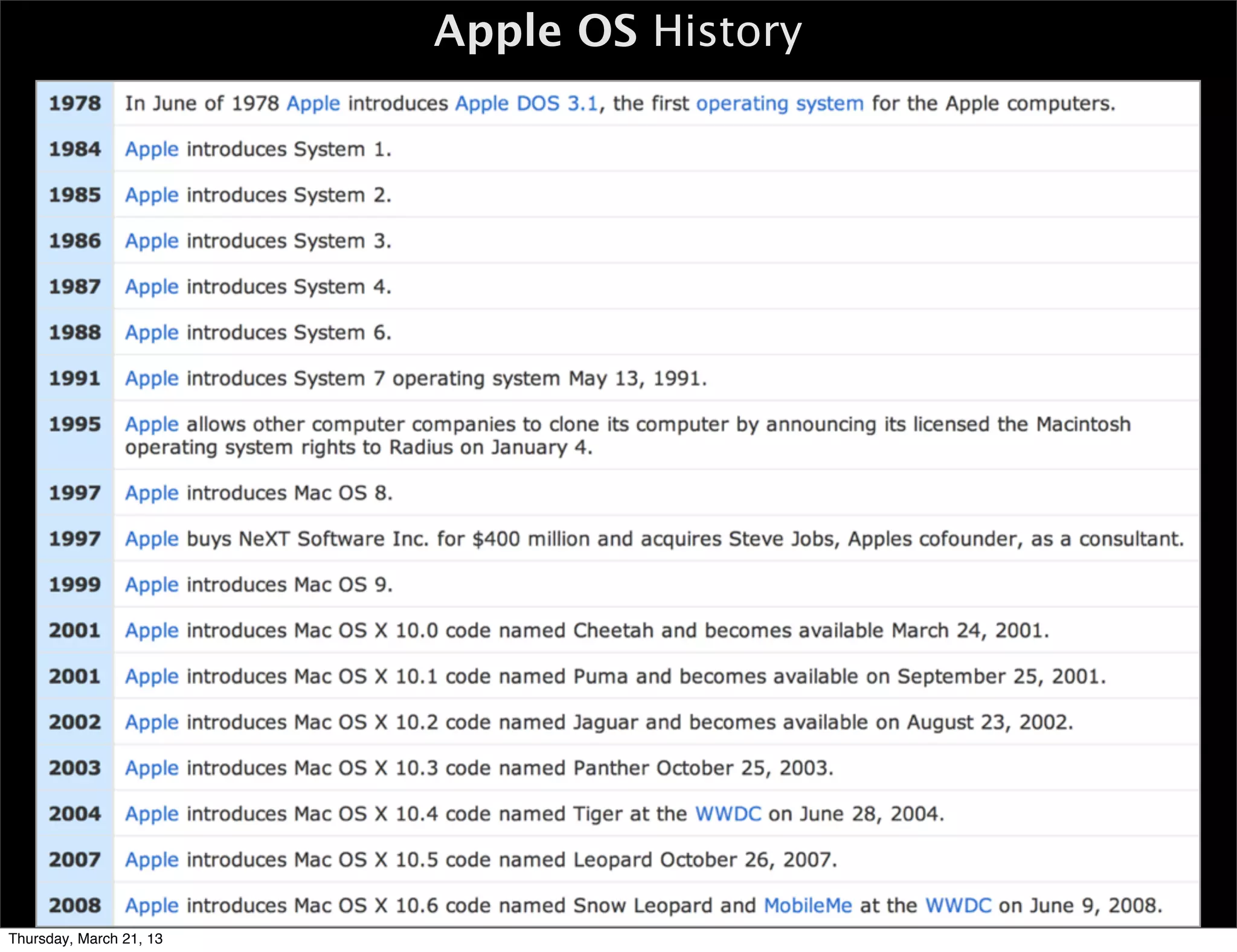Click Apple link in System 3 row

coord(152,242)
